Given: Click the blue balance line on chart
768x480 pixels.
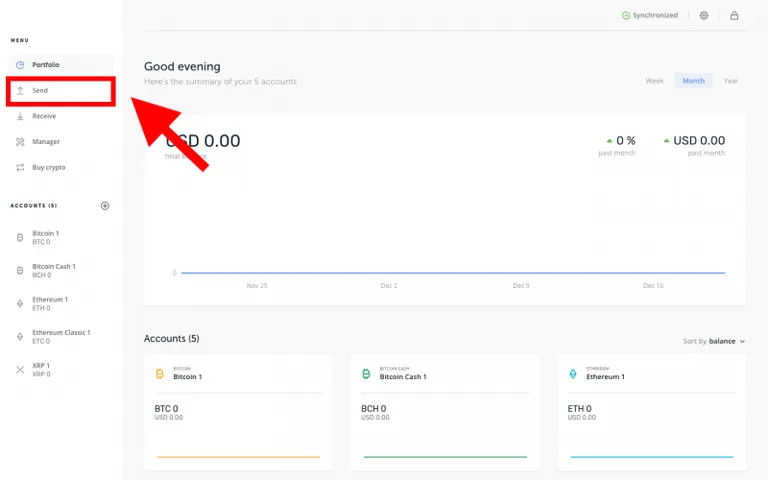Looking at the screenshot, I should [453, 273].
